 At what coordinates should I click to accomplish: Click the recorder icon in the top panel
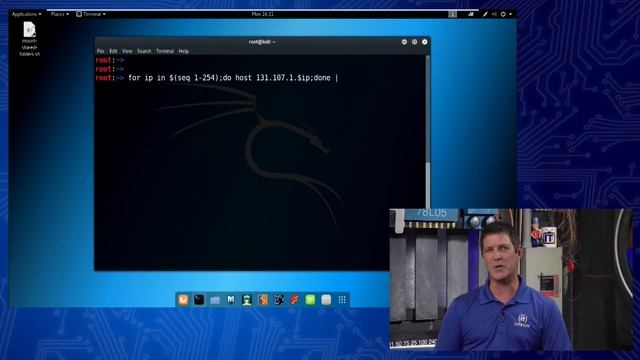click(471, 14)
